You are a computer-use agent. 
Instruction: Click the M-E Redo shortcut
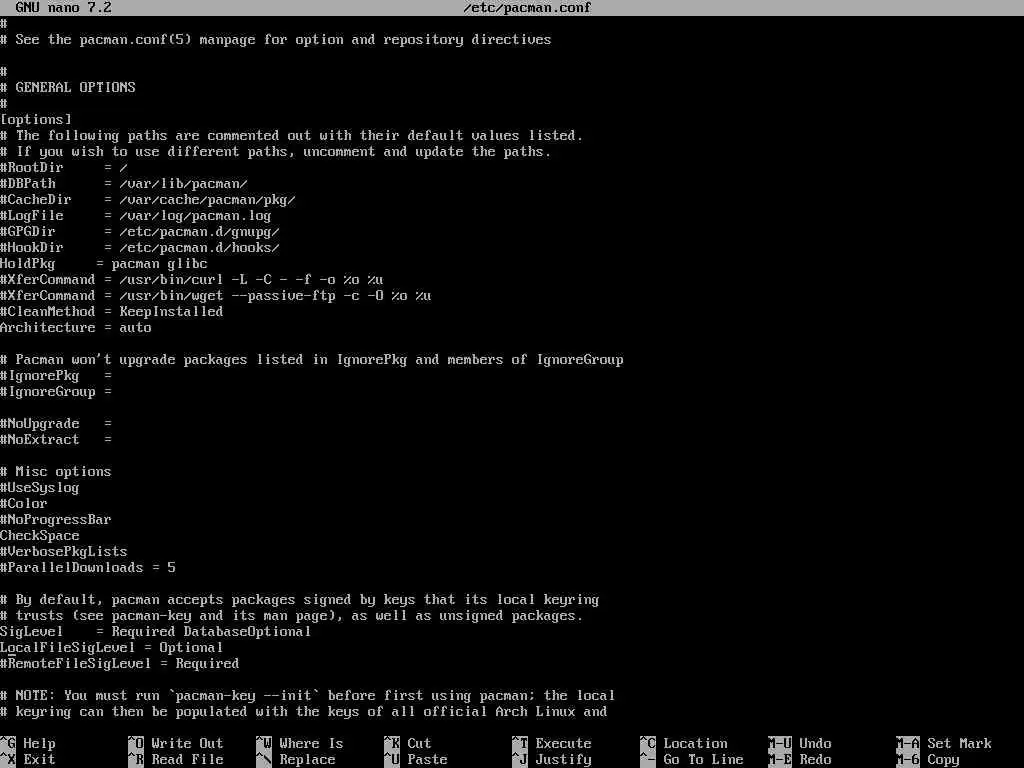[x=800, y=760]
